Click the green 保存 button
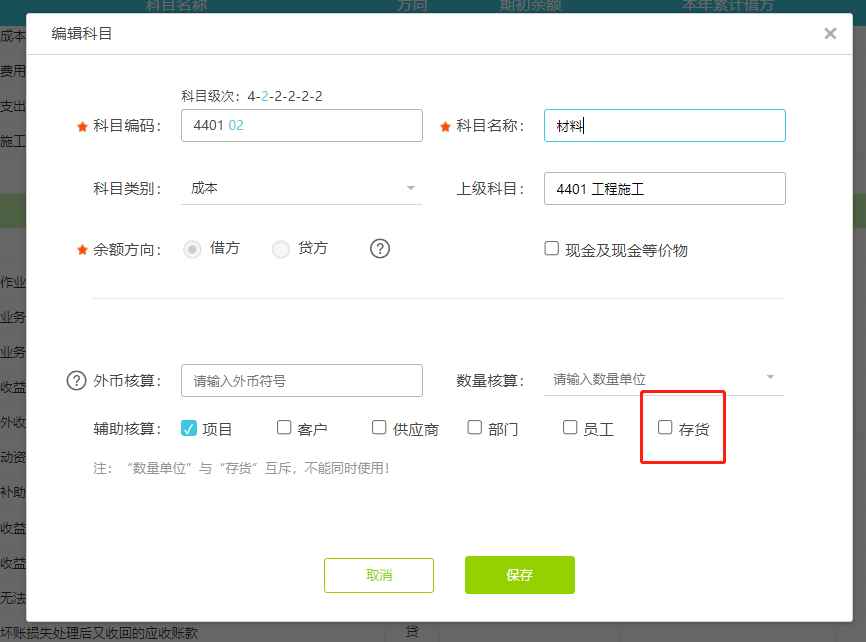 pos(519,575)
